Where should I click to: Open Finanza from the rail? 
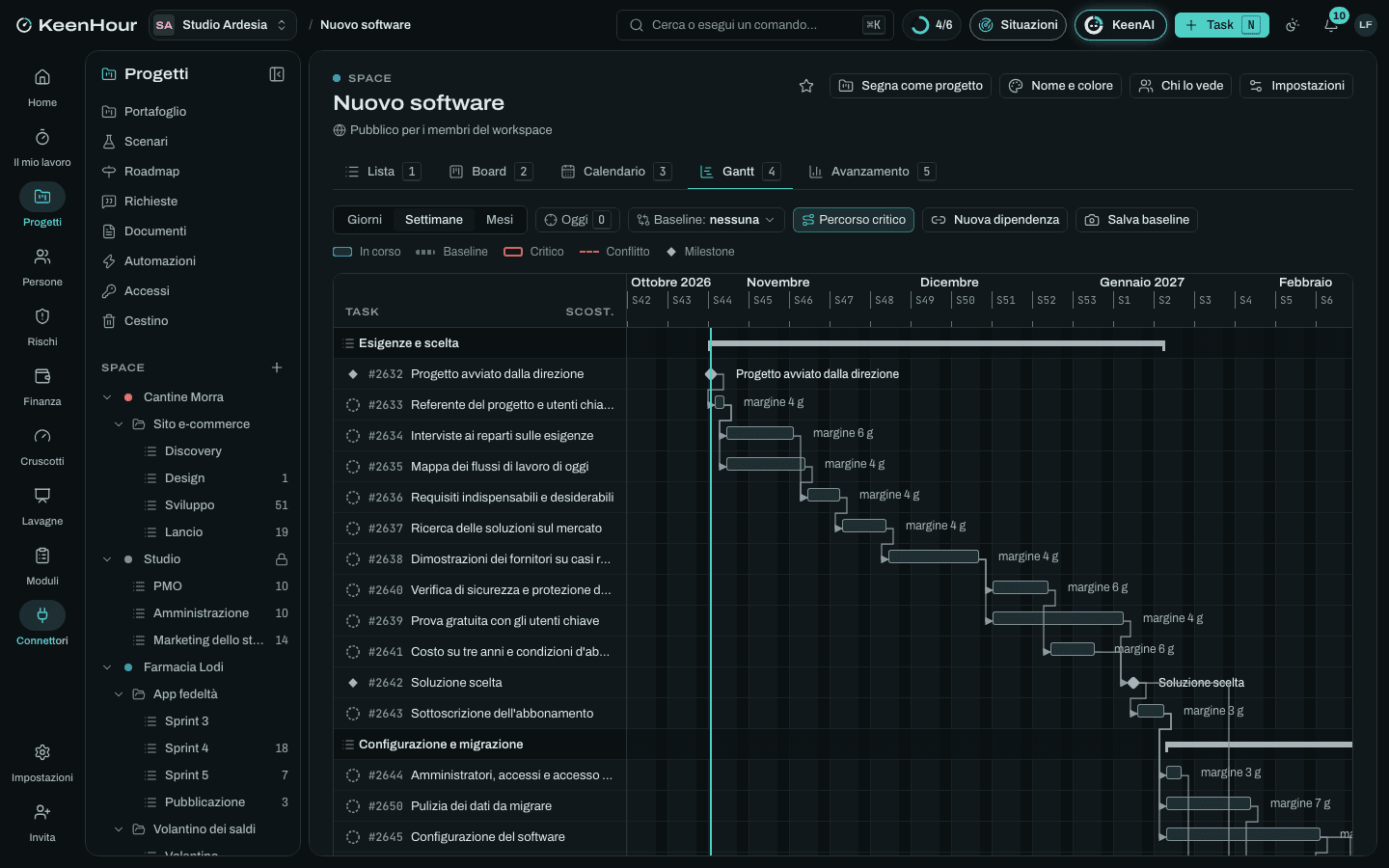click(x=42, y=387)
